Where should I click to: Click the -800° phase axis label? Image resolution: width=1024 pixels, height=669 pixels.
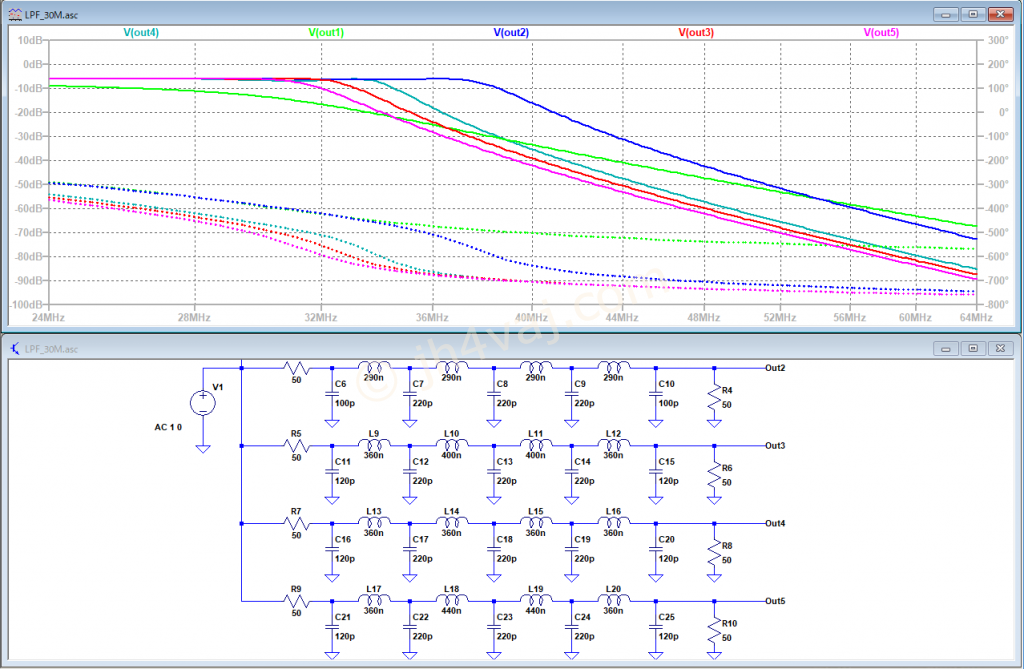[x=996, y=304]
